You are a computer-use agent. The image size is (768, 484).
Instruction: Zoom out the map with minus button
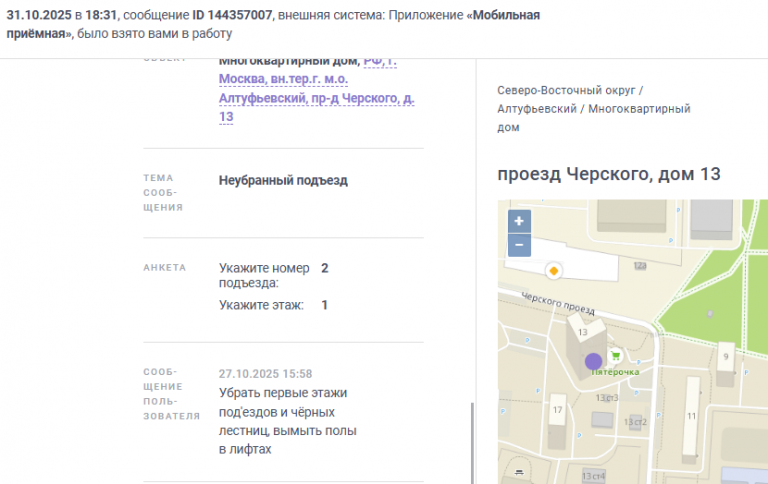pos(519,245)
